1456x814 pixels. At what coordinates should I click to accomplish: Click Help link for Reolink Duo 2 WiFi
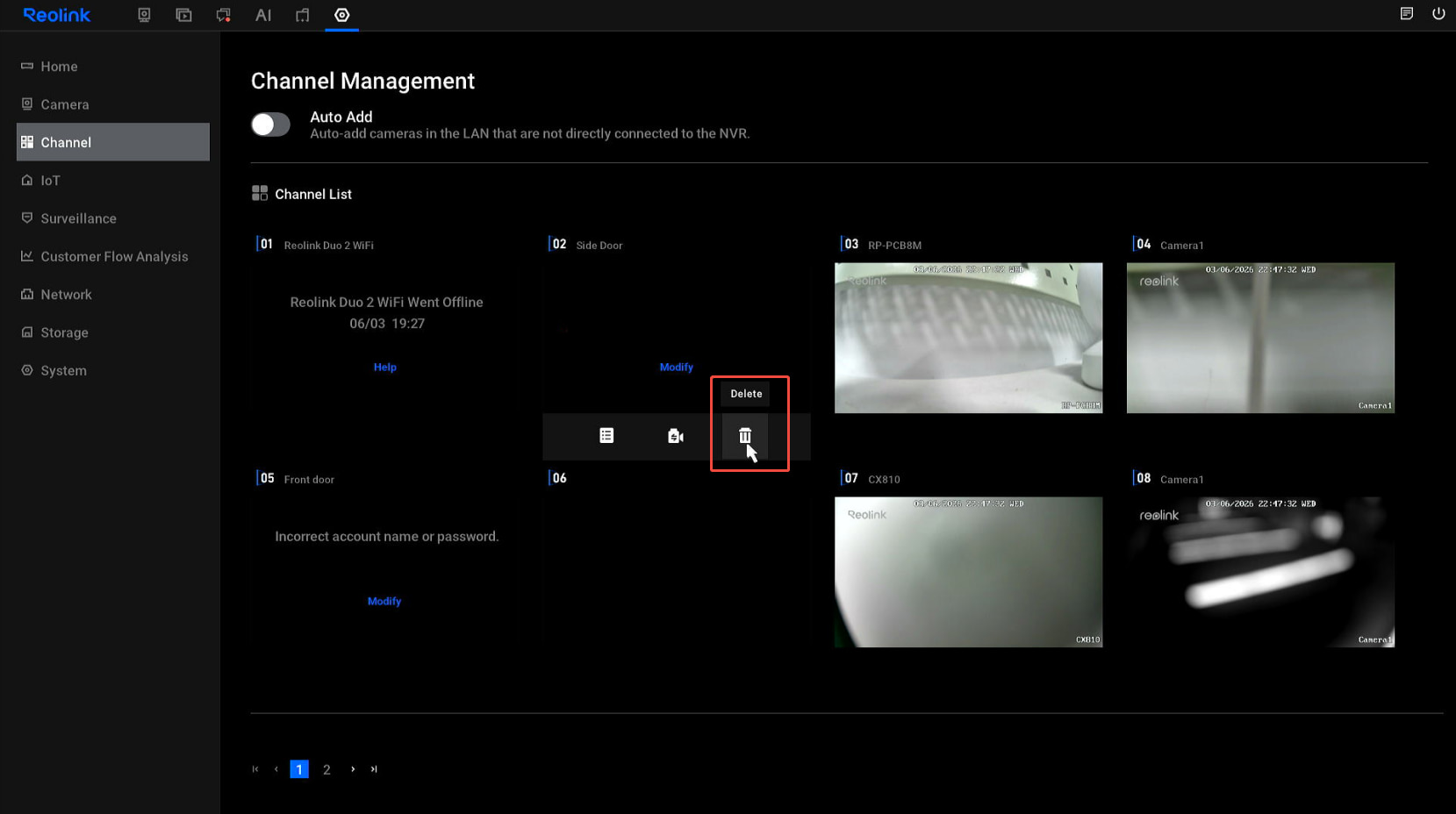tap(385, 368)
